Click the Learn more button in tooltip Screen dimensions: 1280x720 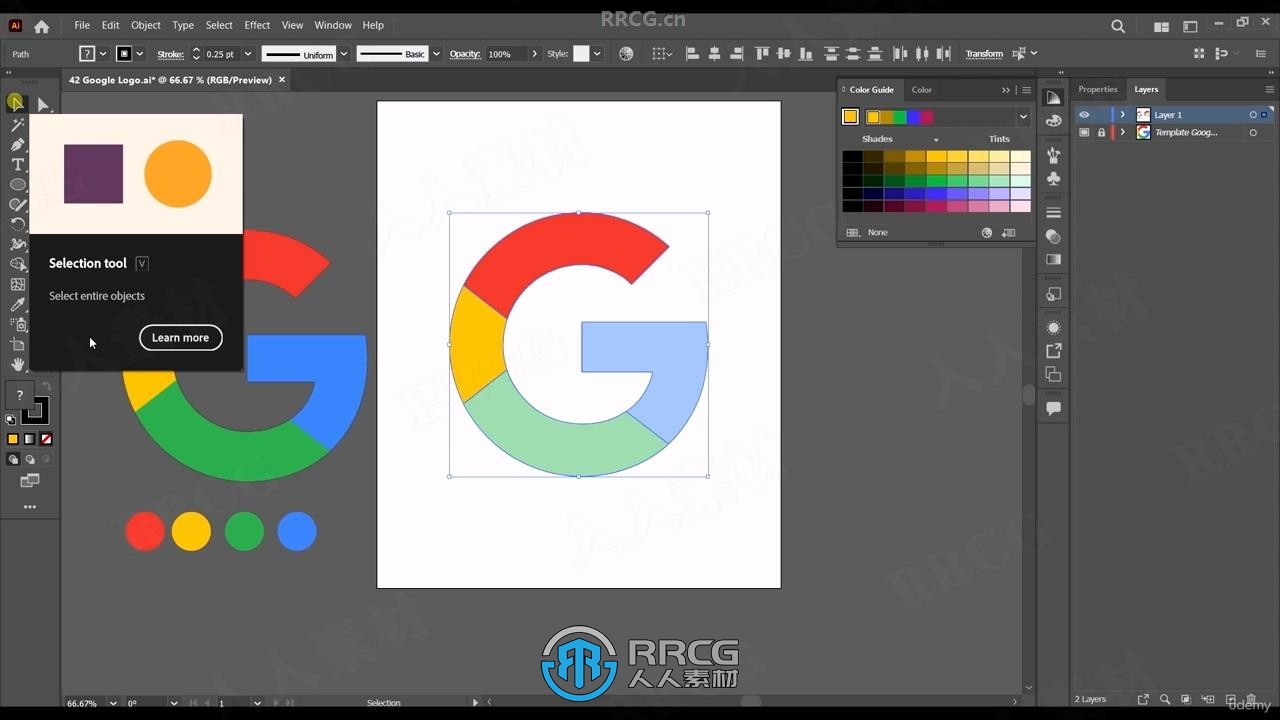[180, 338]
